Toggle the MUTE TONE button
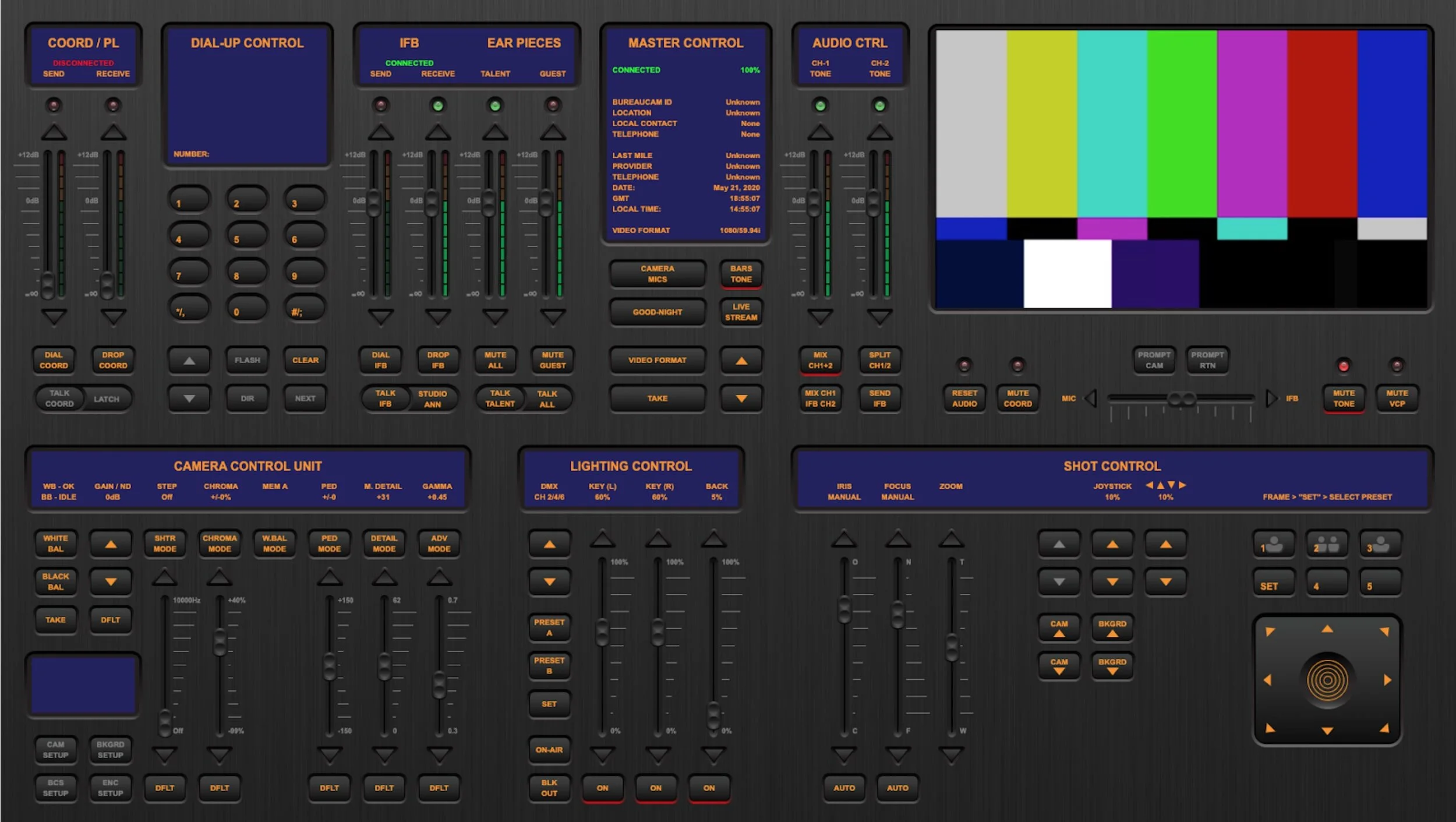The height and width of the screenshot is (822, 1456). (1343, 398)
